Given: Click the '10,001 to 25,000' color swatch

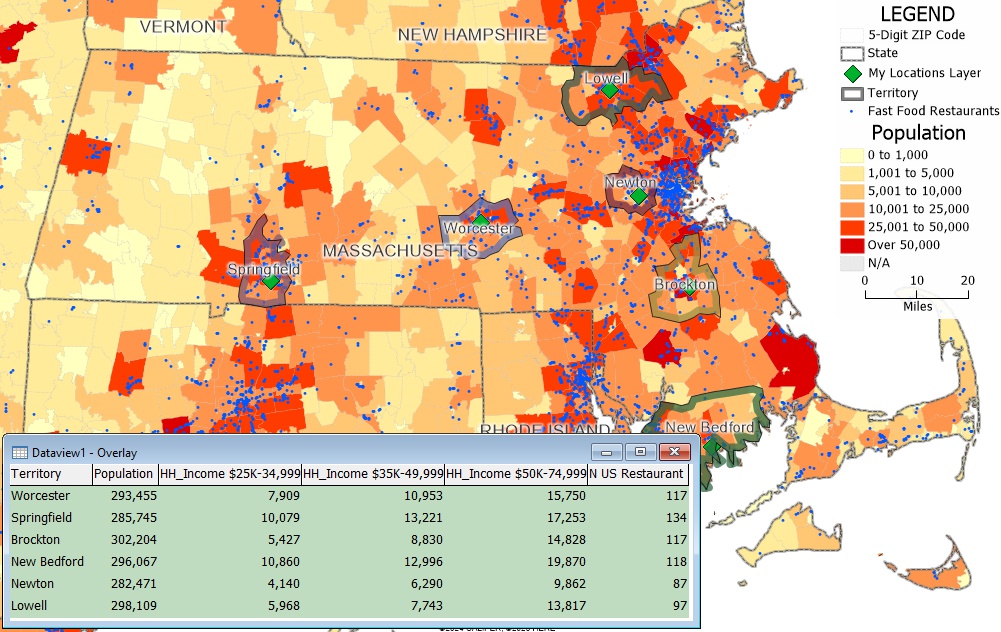Looking at the screenshot, I should (851, 208).
